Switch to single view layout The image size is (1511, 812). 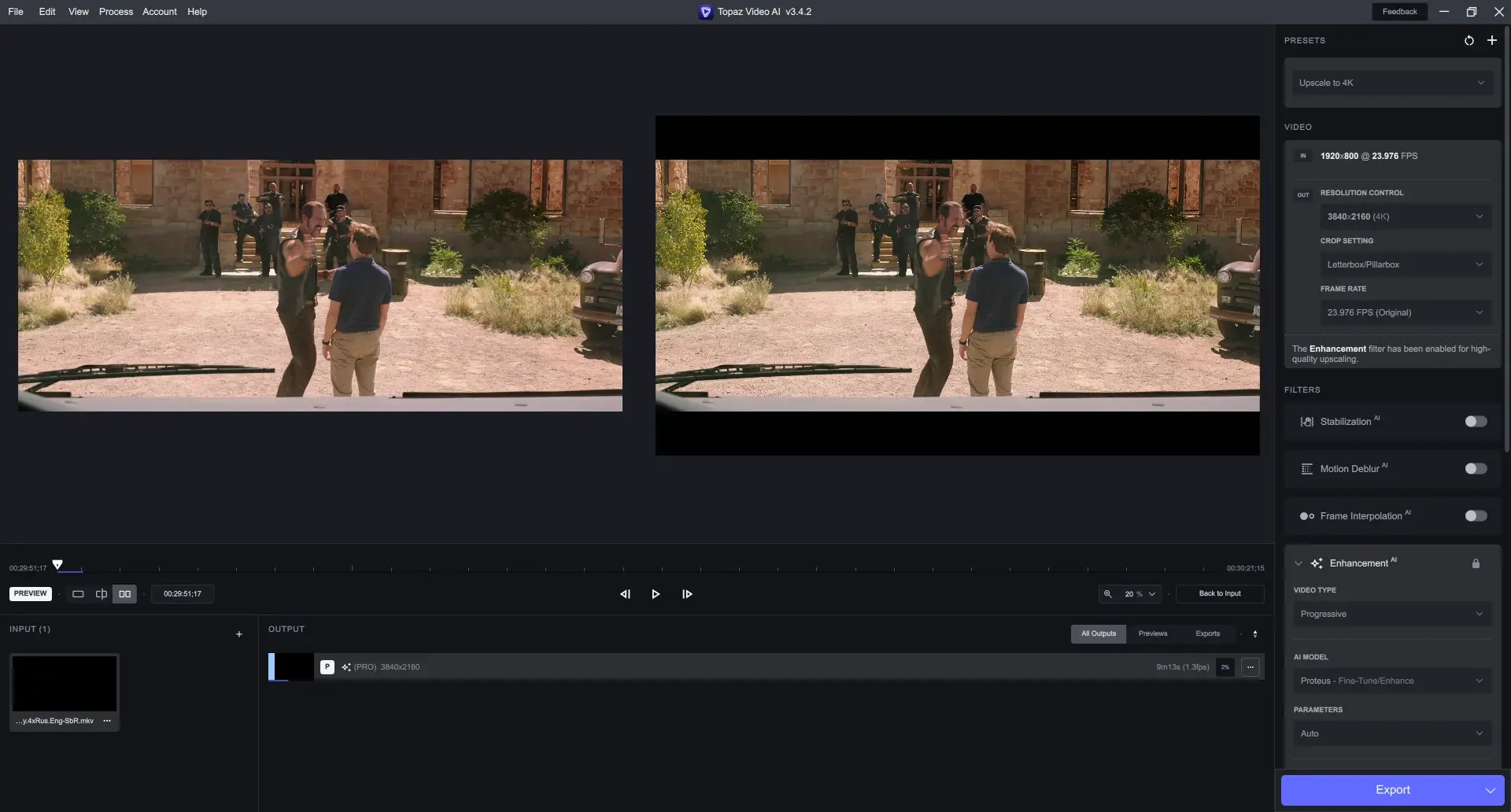click(x=78, y=594)
